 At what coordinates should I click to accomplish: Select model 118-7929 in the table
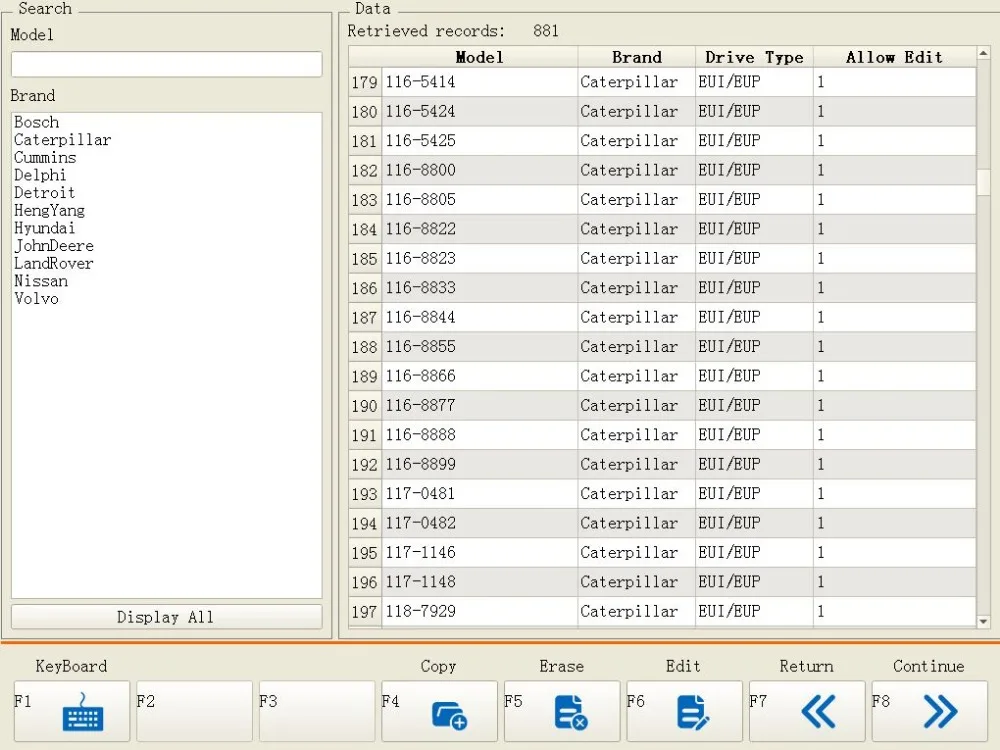point(480,612)
